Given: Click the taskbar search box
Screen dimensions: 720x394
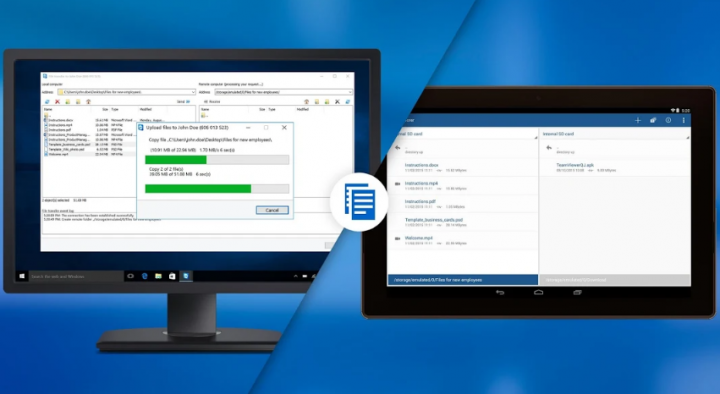Looking at the screenshot, I should pos(76,276).
